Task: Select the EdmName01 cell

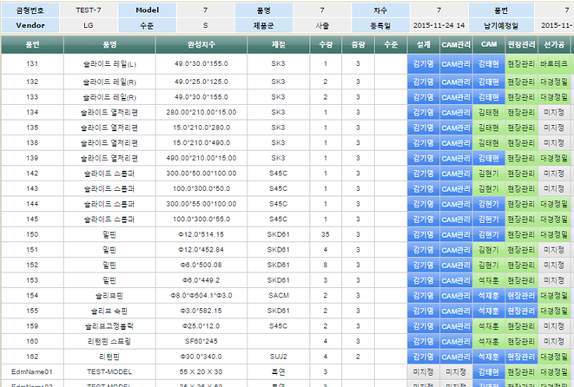Action: tap(32, 372)
